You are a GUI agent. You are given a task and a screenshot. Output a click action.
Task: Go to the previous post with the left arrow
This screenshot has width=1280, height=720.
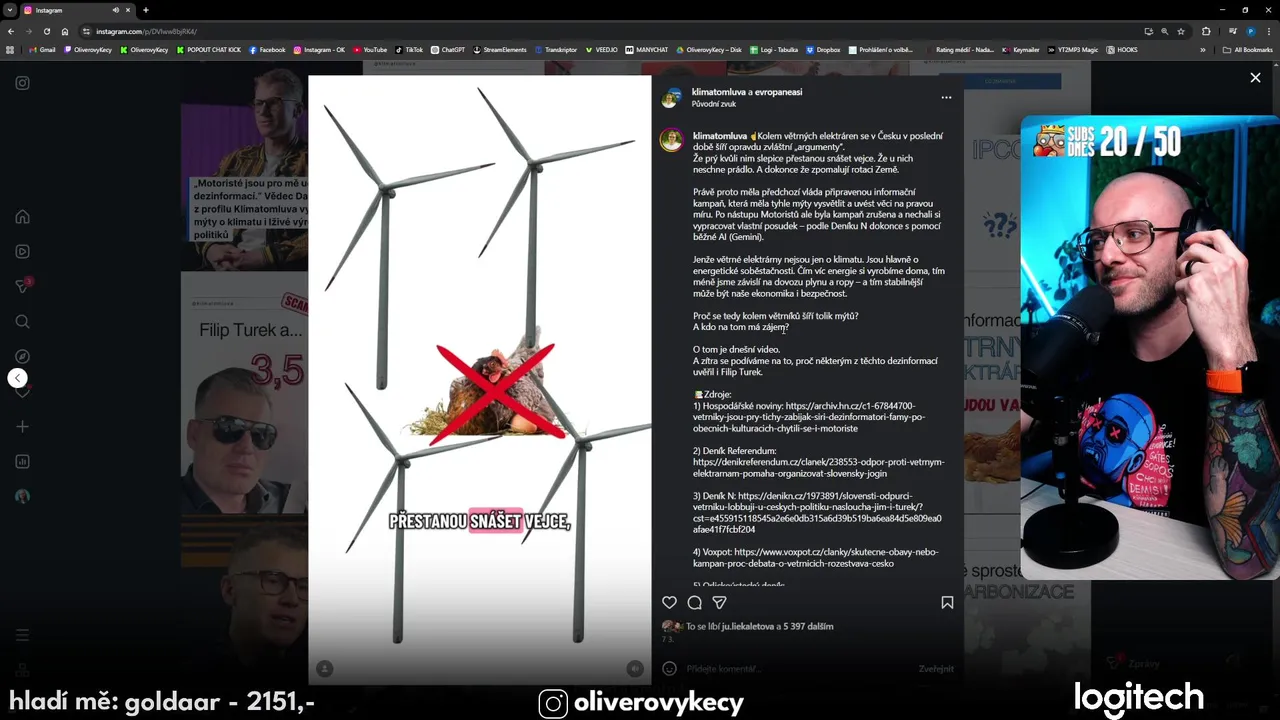pos(17,378)
